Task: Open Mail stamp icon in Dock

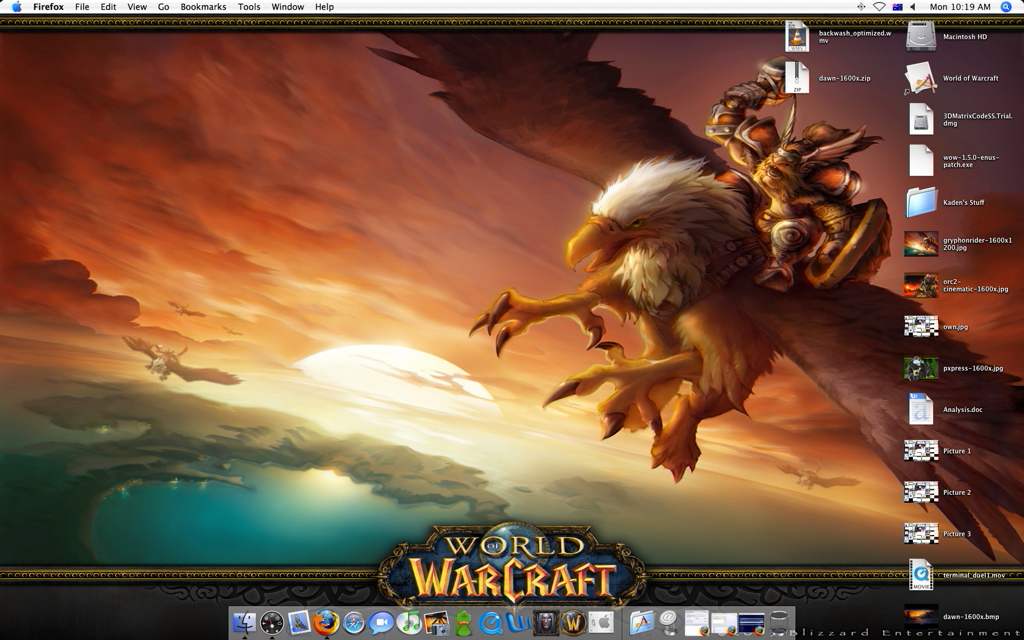Action: (x=299, y=622)
